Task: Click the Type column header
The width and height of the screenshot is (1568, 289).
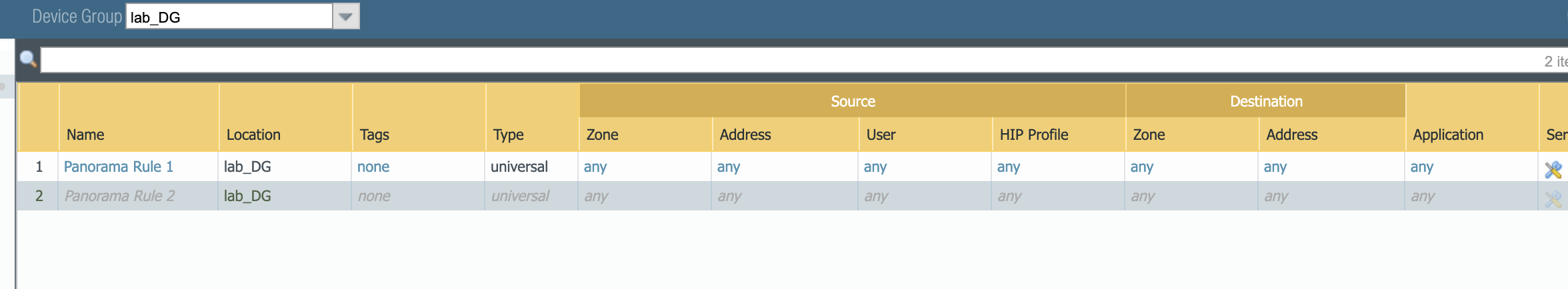Action: [509, 135]
